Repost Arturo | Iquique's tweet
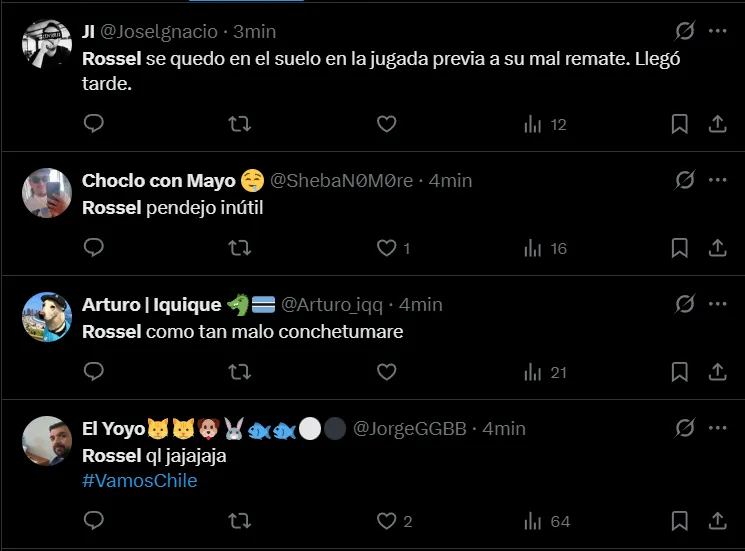This screenshot has height=551, width=745. point(240,372)
